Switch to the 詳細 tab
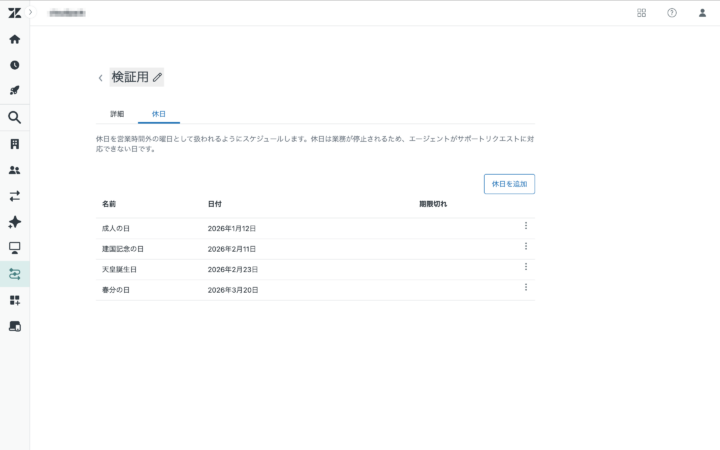The image size is (720, 450). pyautogui.click(x=117, y=114)
